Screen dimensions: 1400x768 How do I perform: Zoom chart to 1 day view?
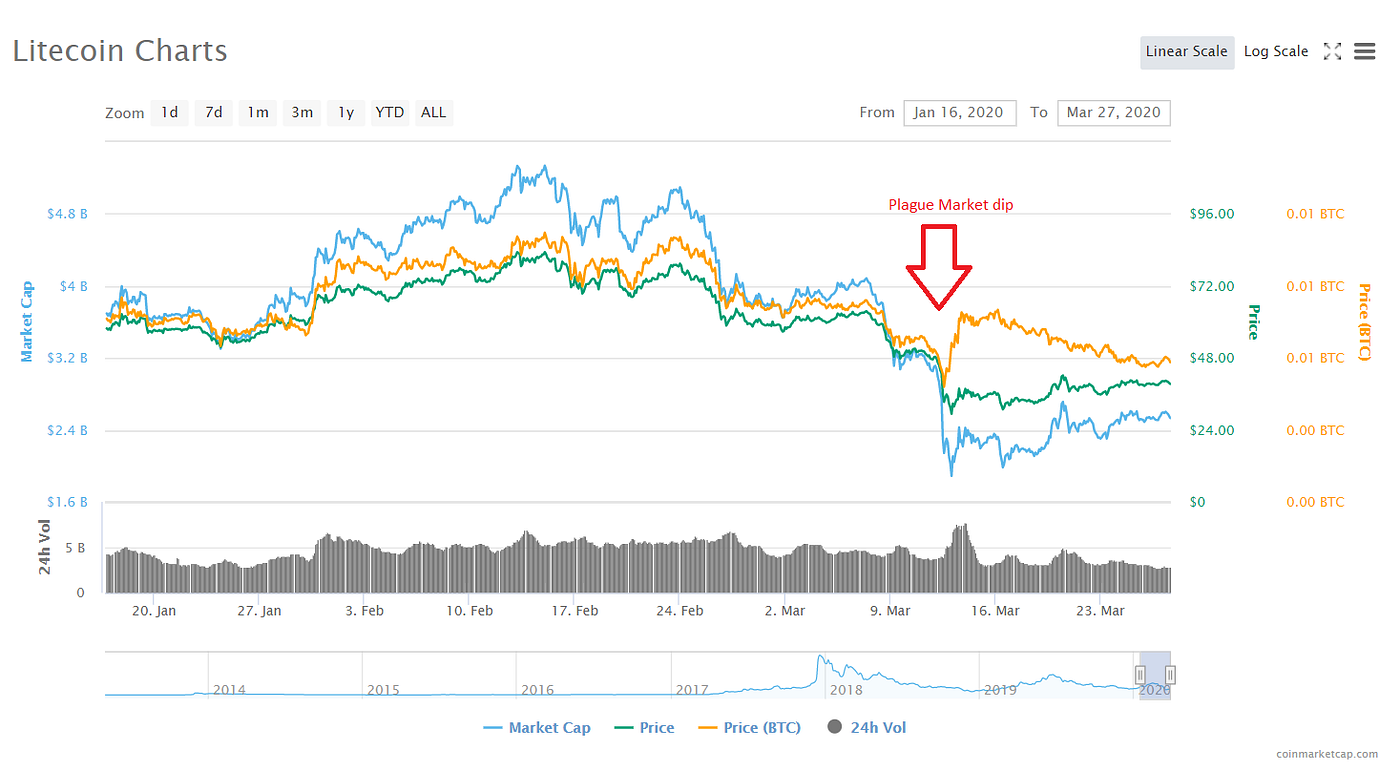[169, 112]
